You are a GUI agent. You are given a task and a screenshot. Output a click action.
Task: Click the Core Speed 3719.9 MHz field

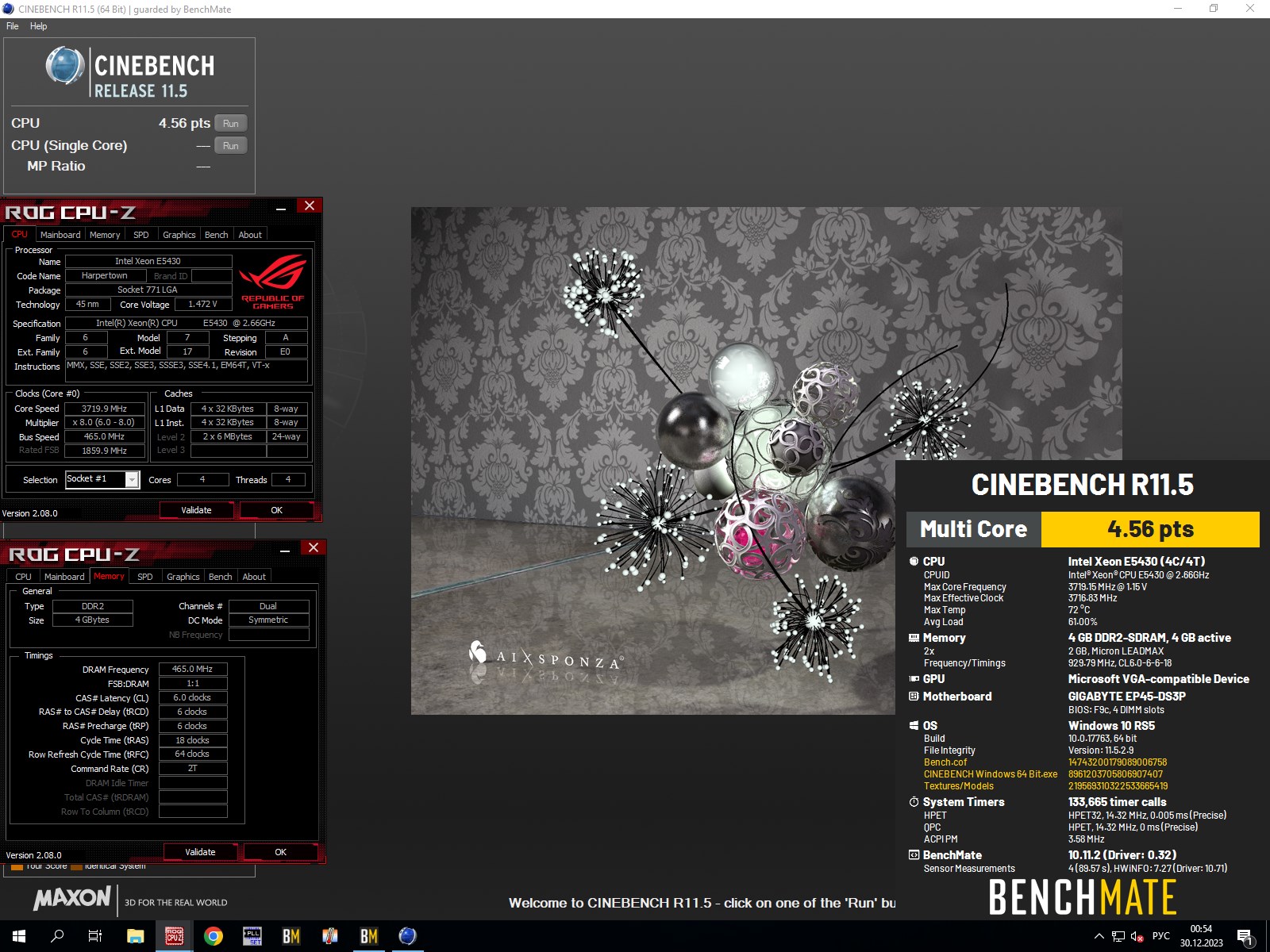click(104, 409)
